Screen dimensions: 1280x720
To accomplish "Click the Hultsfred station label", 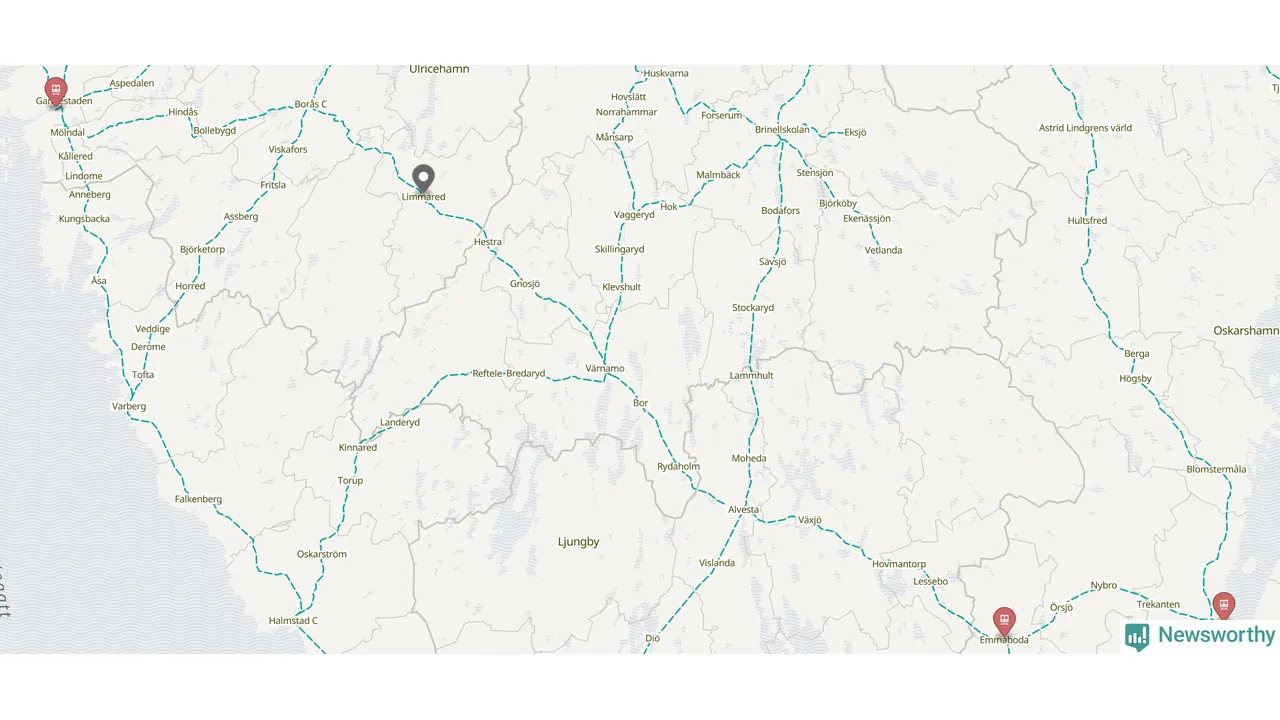I will click(1087, 221).
